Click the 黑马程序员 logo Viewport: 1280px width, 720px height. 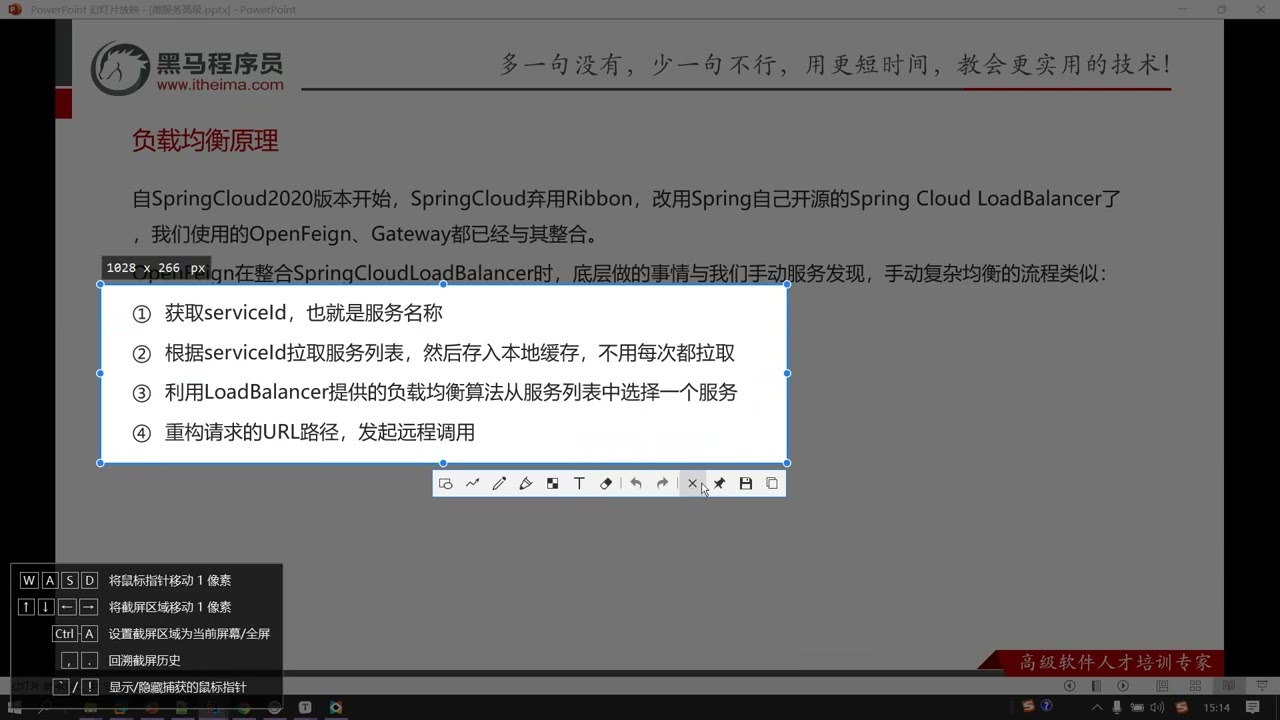click(x=188, y=68)
